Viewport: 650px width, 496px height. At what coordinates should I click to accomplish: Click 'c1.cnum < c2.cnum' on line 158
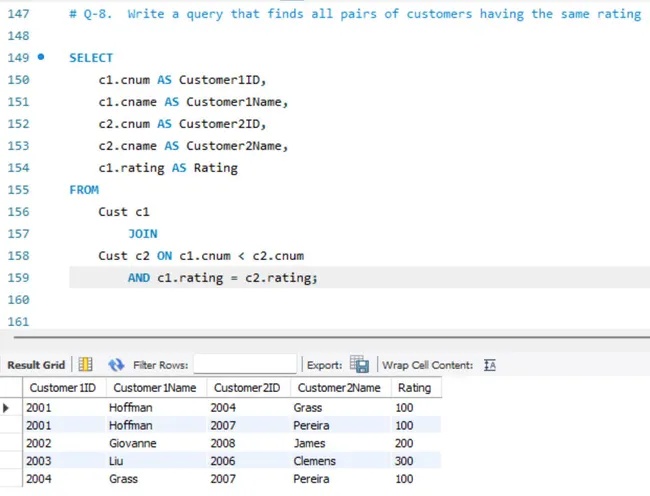click(x=241, y=256)
